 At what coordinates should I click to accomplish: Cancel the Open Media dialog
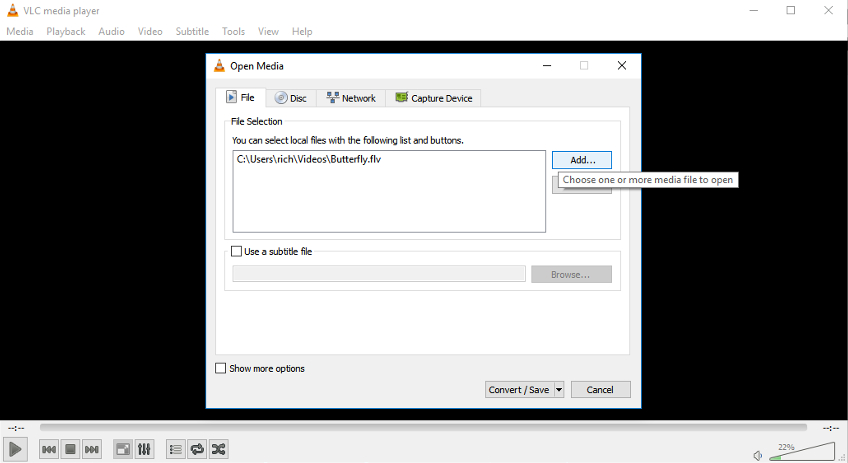point(600,389)
